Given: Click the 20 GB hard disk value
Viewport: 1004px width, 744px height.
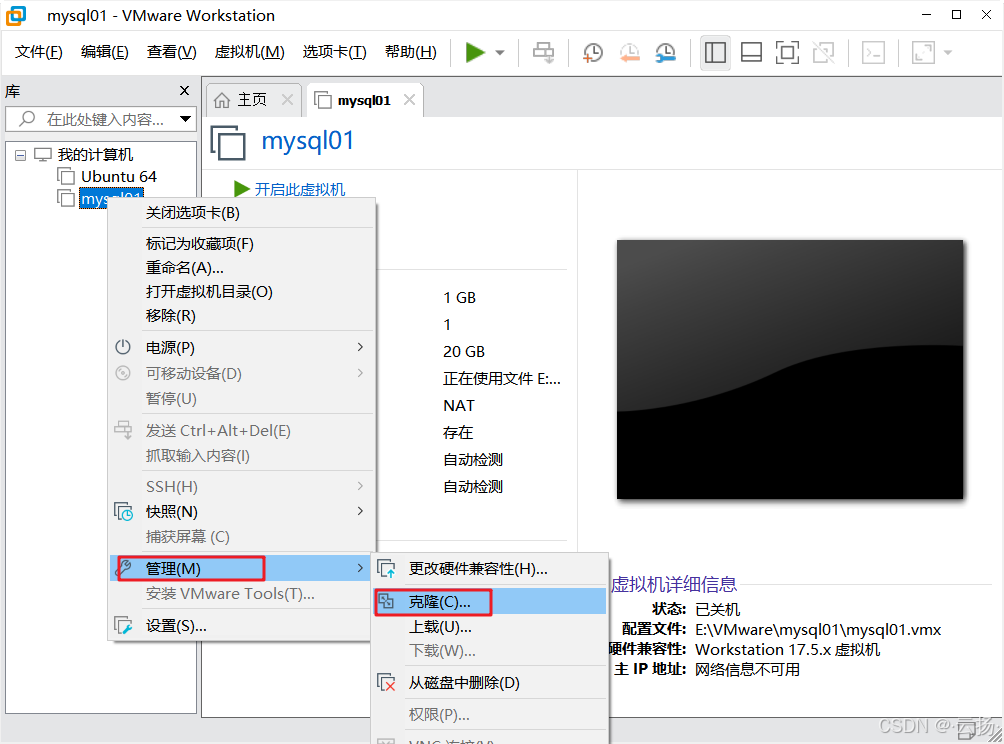Looking at the screenshot, I should coord(464,352).
